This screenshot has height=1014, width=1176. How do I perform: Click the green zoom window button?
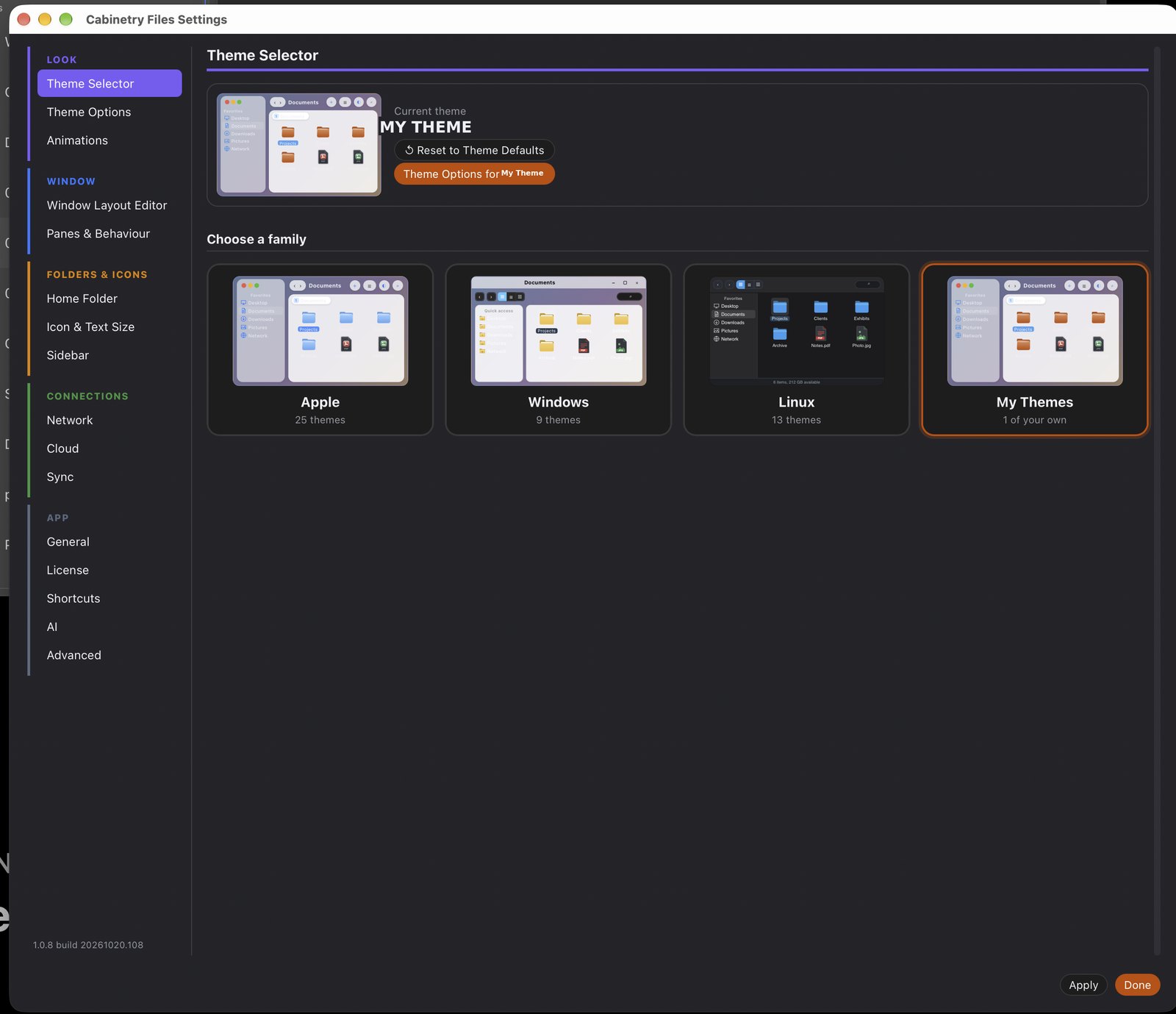[65, 19]
